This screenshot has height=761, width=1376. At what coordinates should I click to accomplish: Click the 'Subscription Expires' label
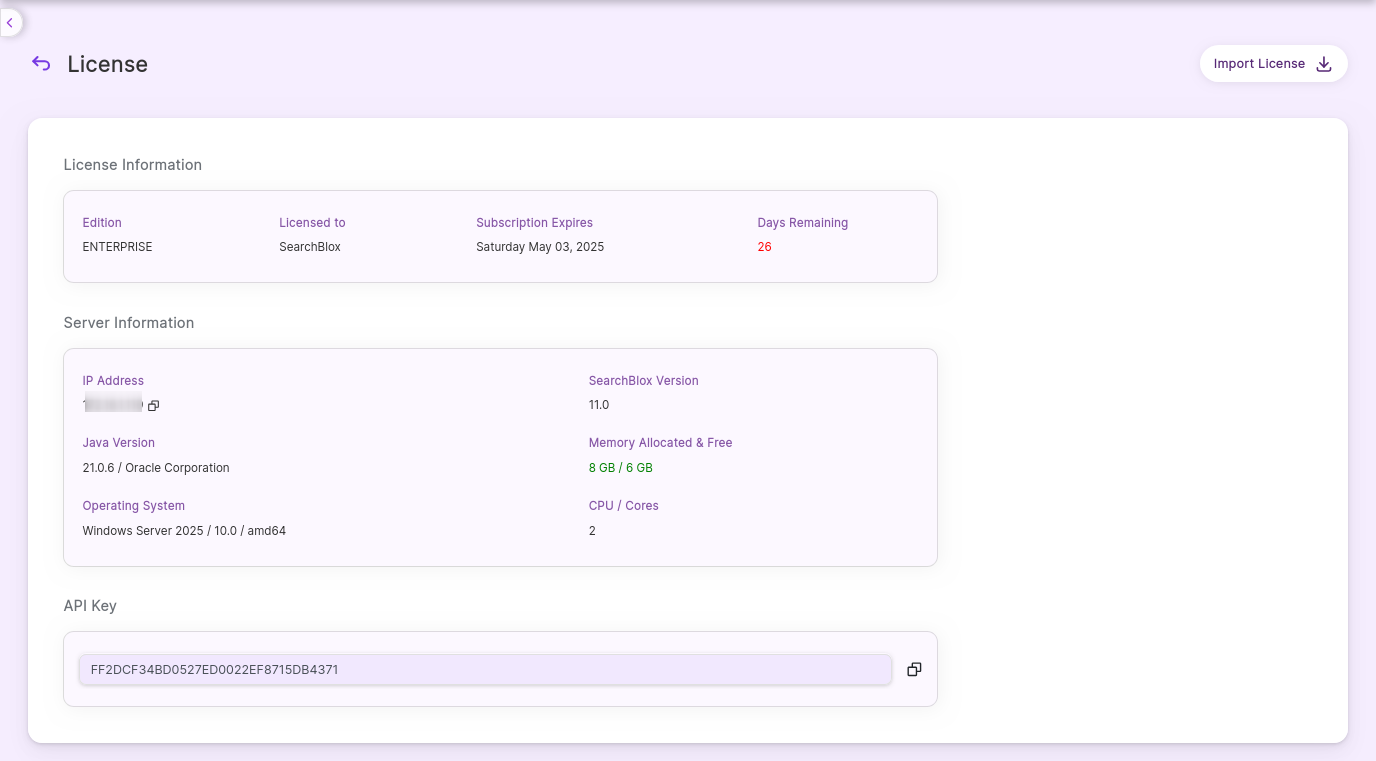pyautogui.click(x=535, y=223)
